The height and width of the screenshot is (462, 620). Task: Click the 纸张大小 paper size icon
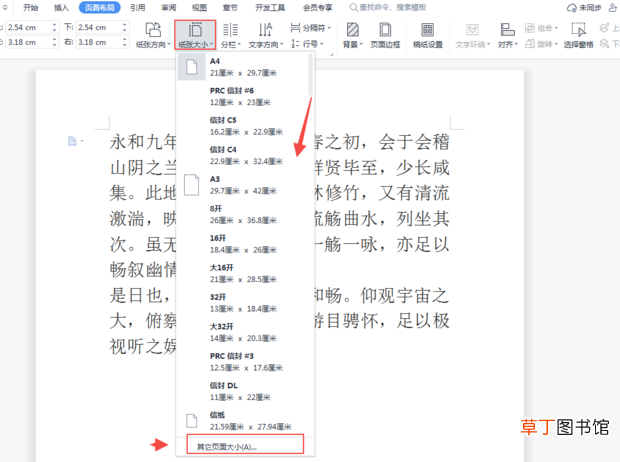(195, 30)
